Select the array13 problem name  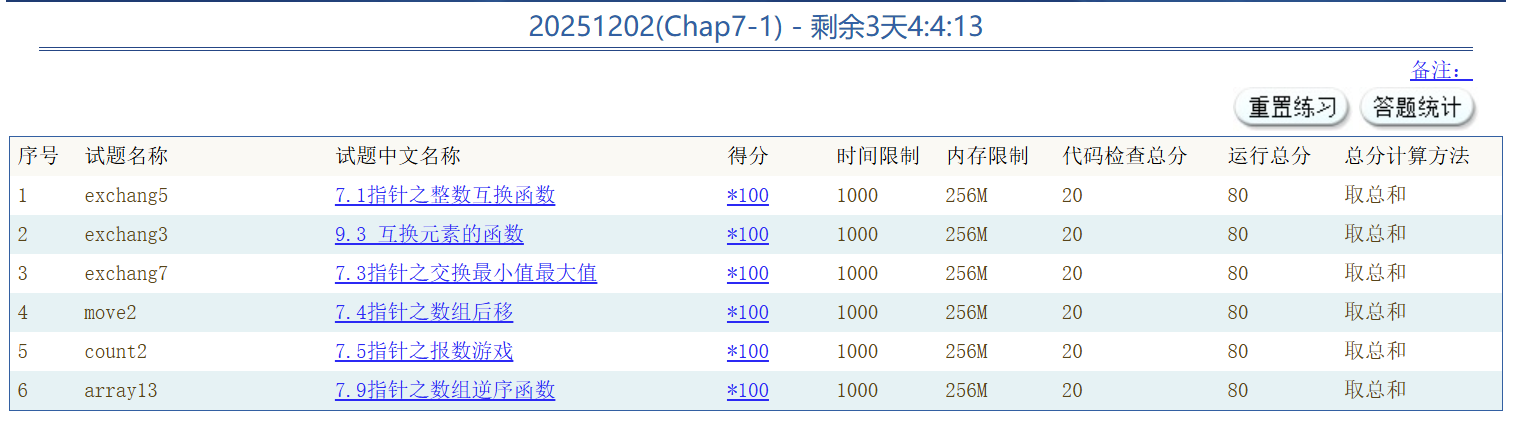tap(121, 390)
